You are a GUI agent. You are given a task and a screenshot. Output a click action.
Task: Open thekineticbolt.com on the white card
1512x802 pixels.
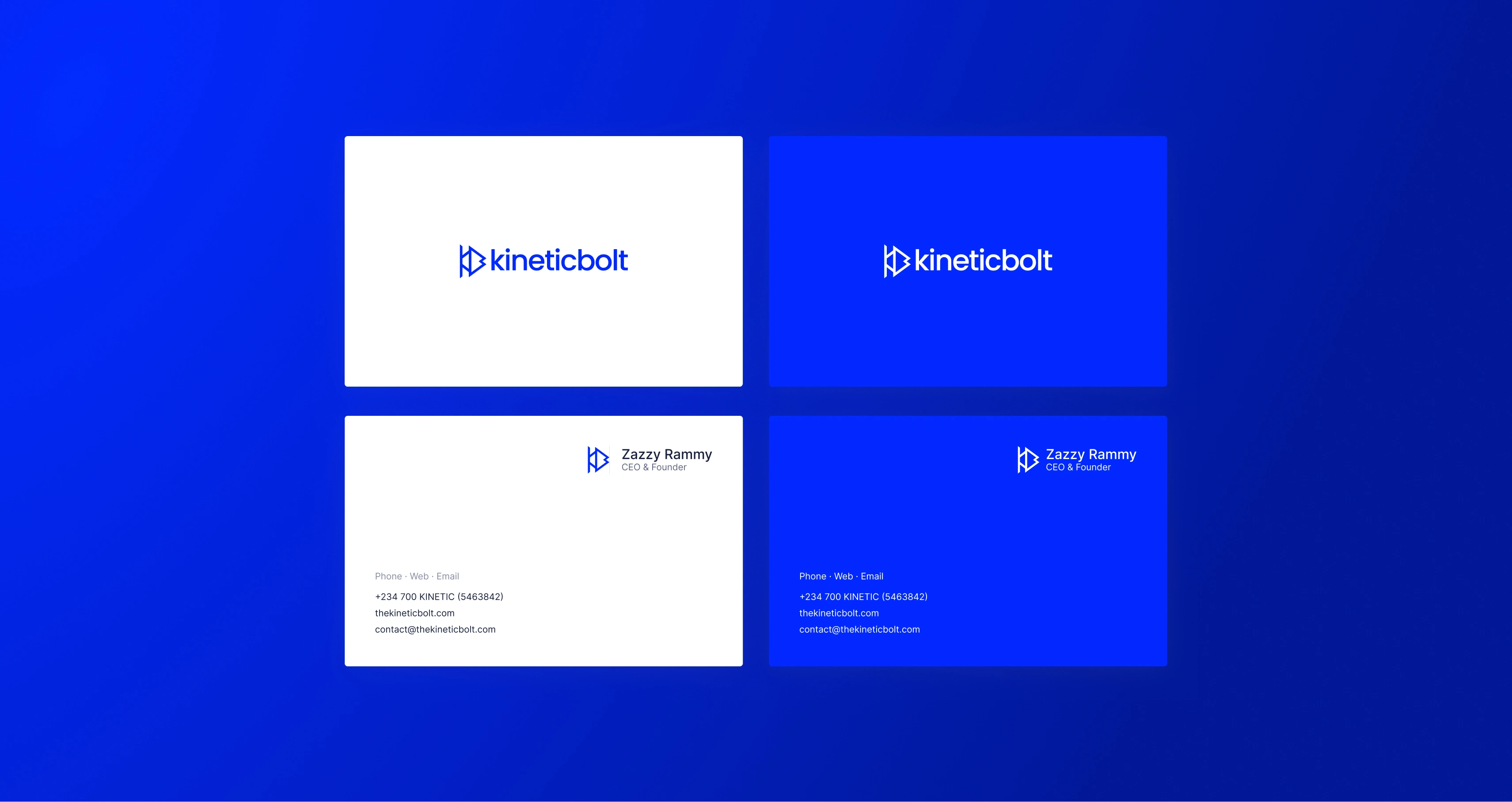[415, 613]
